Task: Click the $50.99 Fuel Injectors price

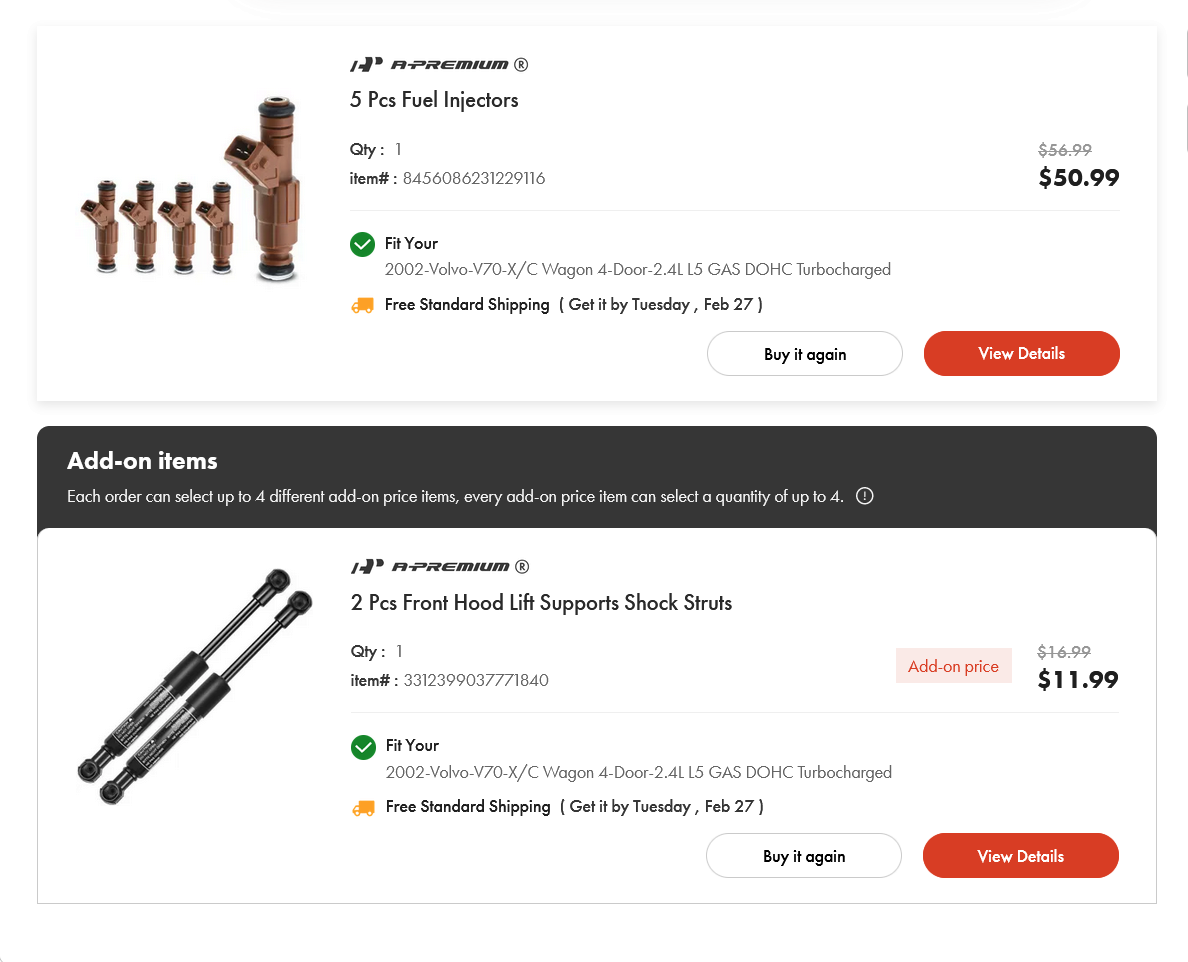Action: tap(1078, 178)
